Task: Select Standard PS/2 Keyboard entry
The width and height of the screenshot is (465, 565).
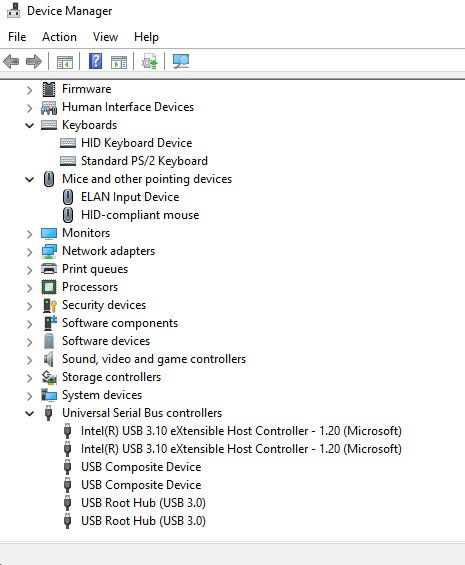Action: 144,161
